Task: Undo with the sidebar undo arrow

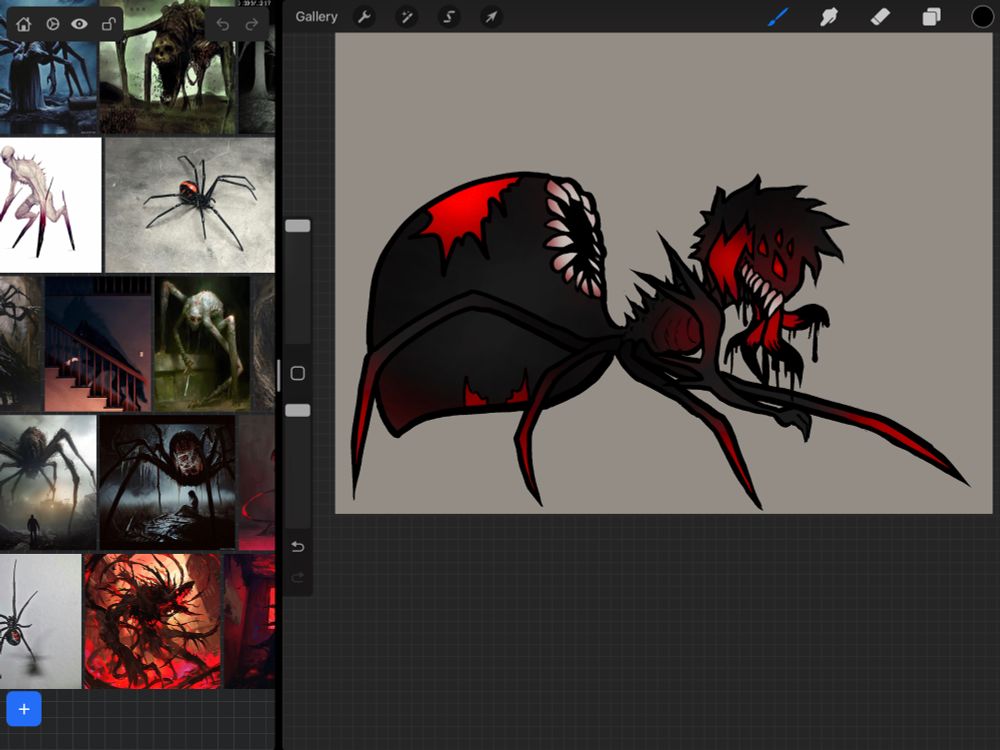Action: pos(297,547)
